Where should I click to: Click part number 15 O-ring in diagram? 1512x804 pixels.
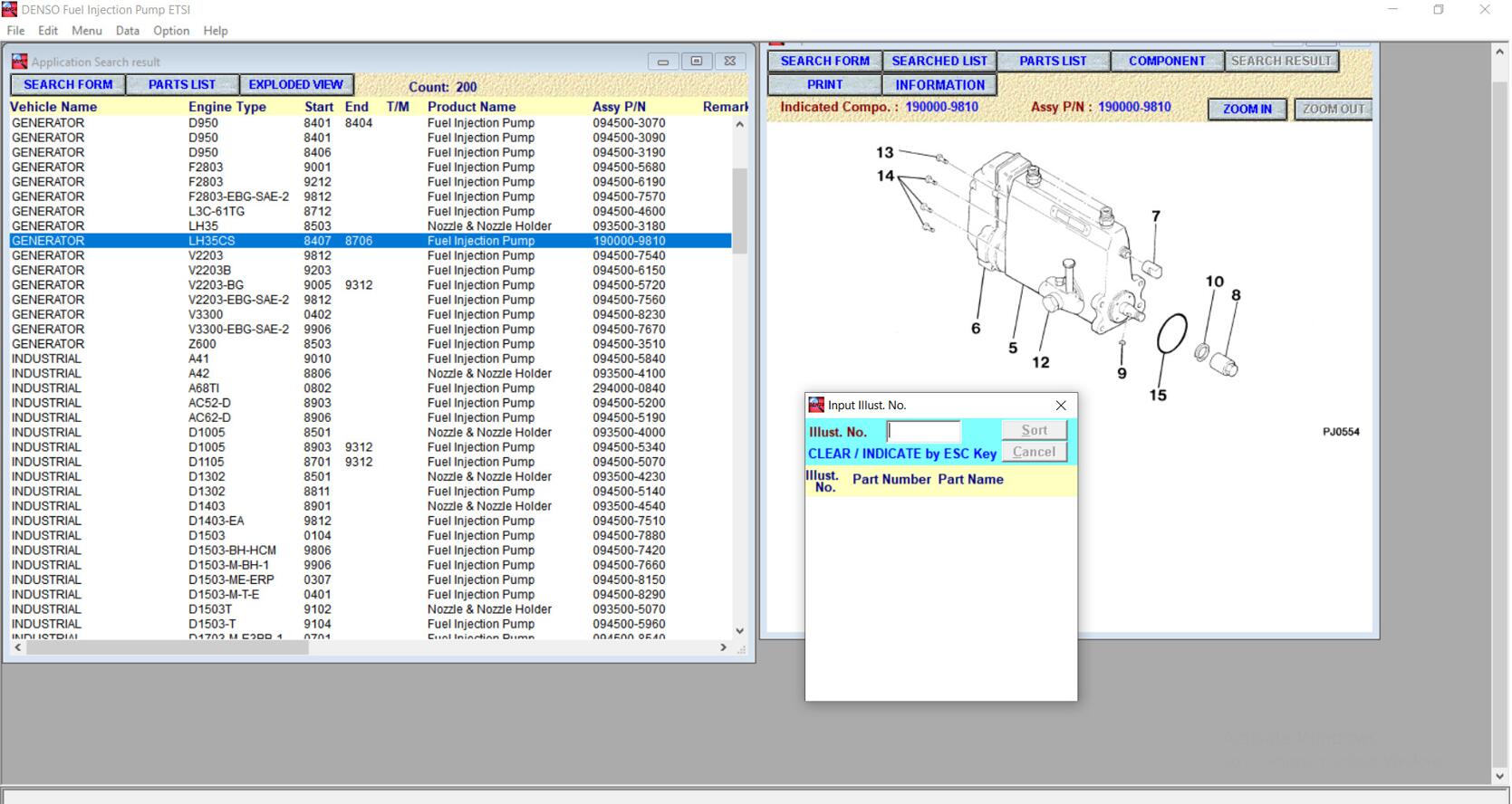(1171, 334)
